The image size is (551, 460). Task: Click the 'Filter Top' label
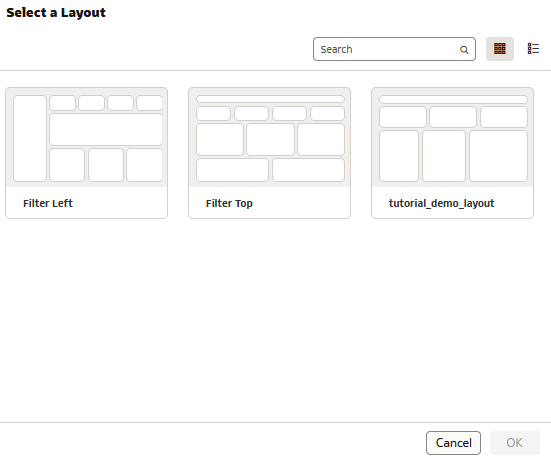229,203
